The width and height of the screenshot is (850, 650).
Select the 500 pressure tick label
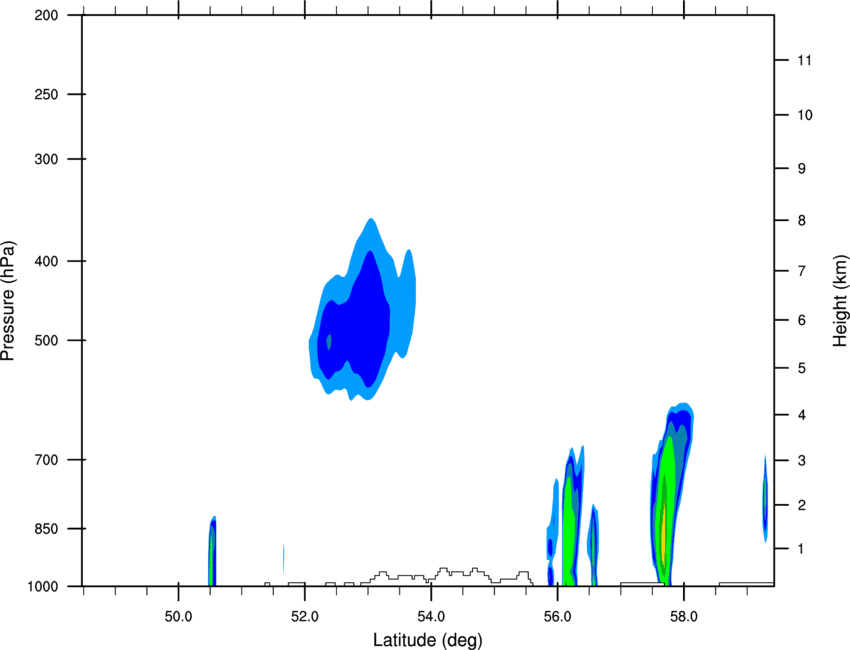pyautogui.click(x=46, y=340)
